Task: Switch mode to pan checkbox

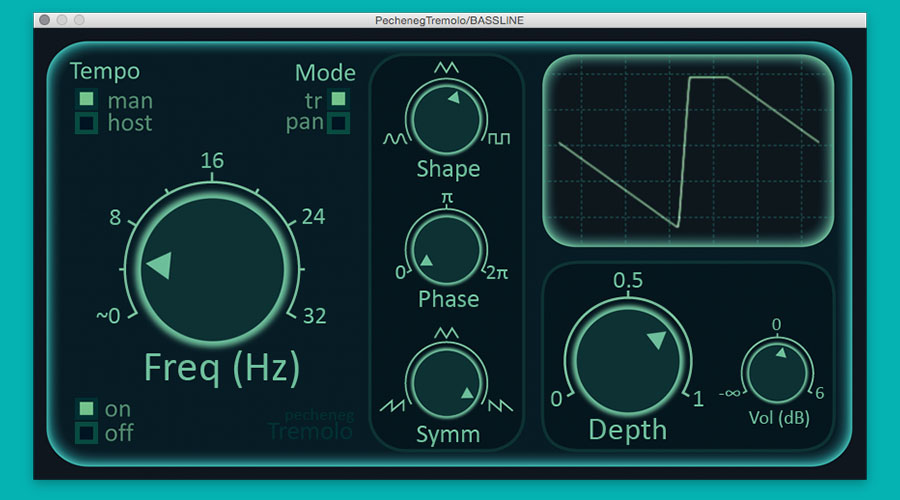Action: click(338, 123)
